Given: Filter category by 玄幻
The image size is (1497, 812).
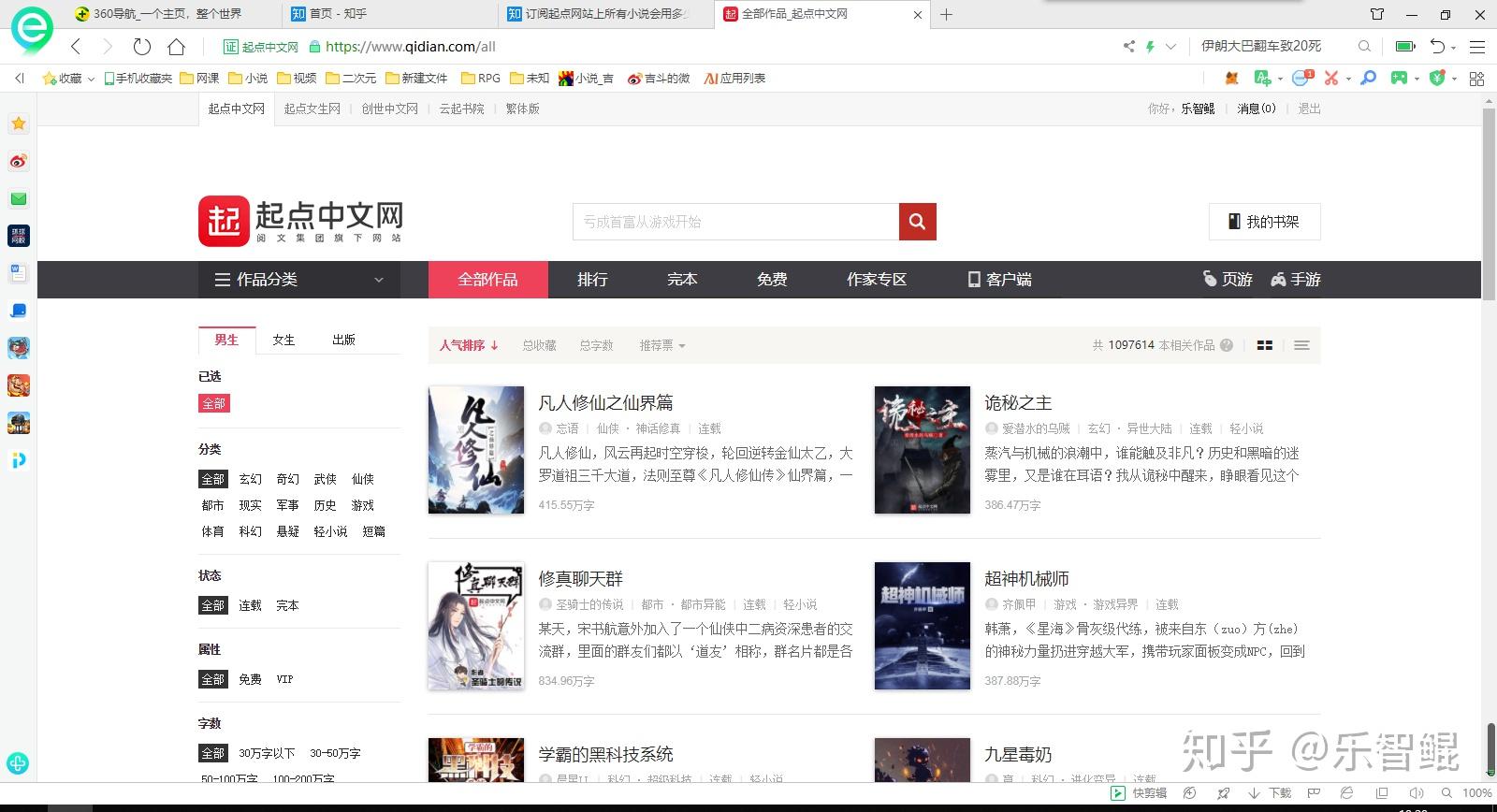Looking at the screenshot, I should [x=250, y=479].
